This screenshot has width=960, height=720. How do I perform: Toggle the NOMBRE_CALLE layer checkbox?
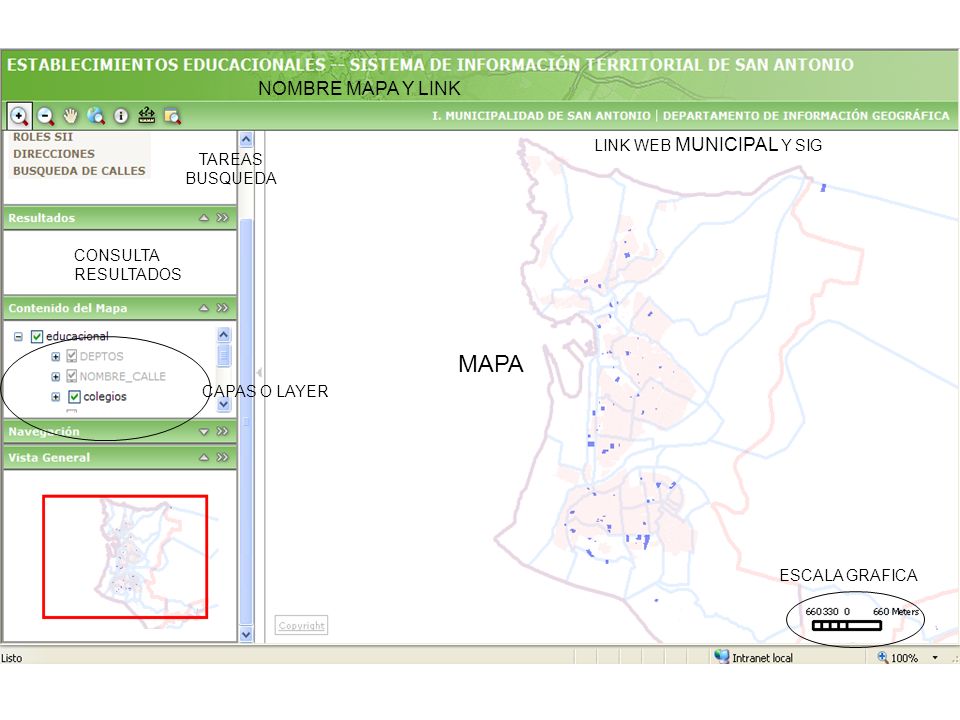72,376
